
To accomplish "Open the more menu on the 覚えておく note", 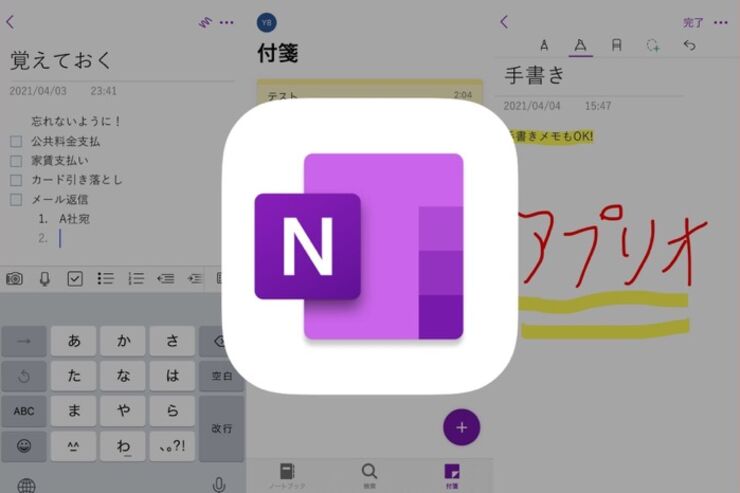I will tap(227, 22).
